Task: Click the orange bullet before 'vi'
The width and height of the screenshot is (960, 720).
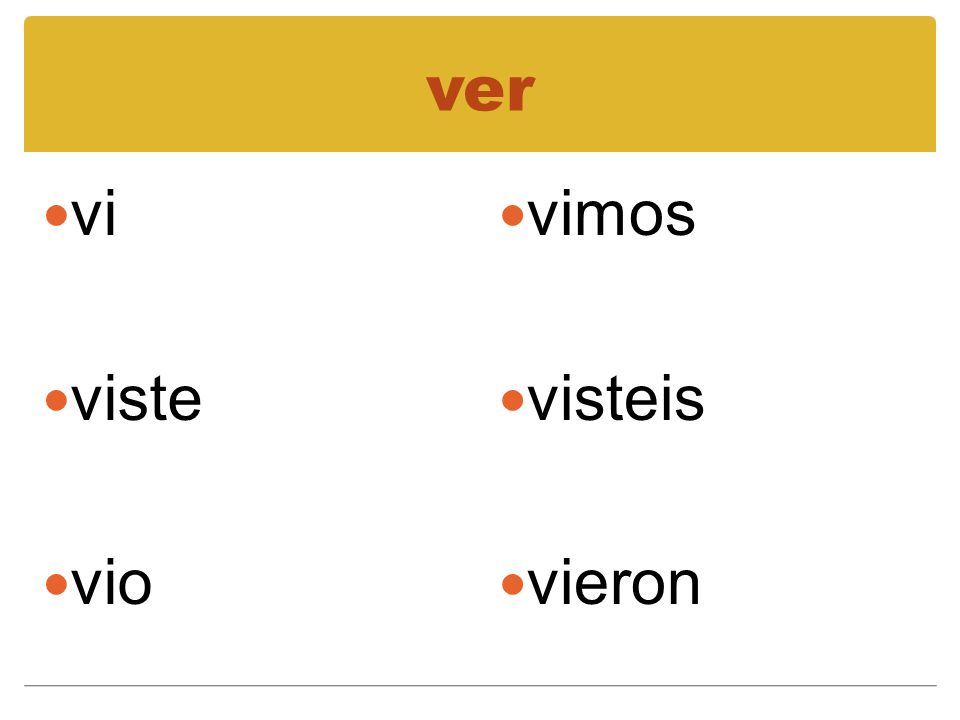Action: pos(56,216)
